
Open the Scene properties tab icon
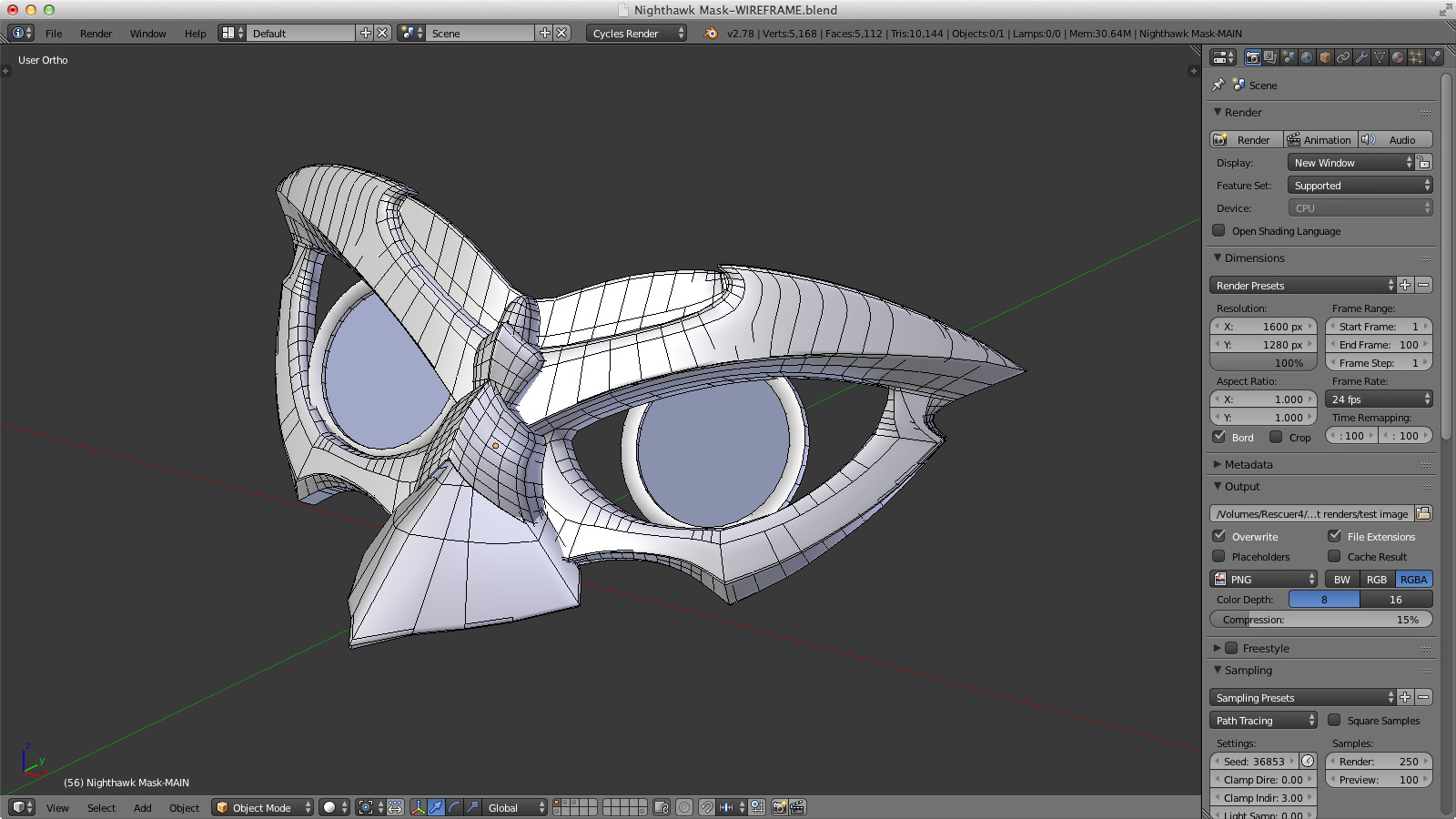tap(1289, 57)
